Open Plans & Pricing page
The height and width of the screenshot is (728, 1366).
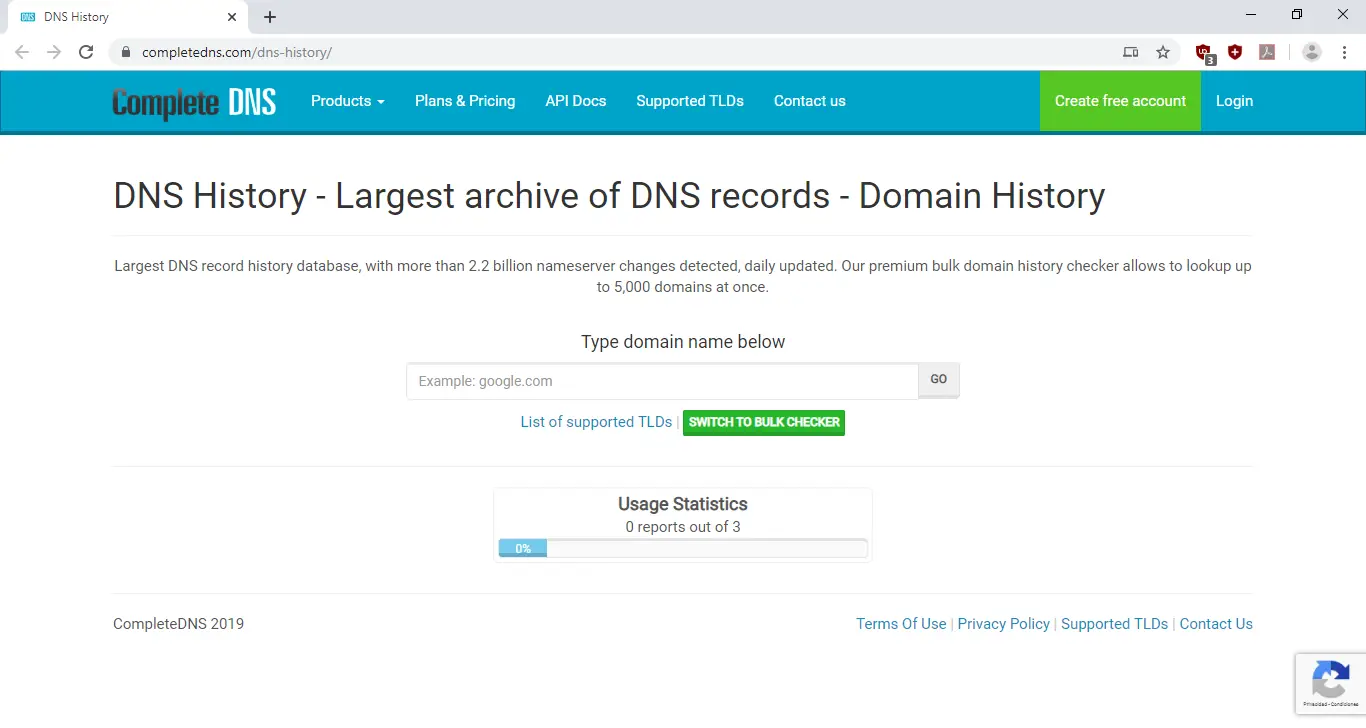(x=465, y=101)
